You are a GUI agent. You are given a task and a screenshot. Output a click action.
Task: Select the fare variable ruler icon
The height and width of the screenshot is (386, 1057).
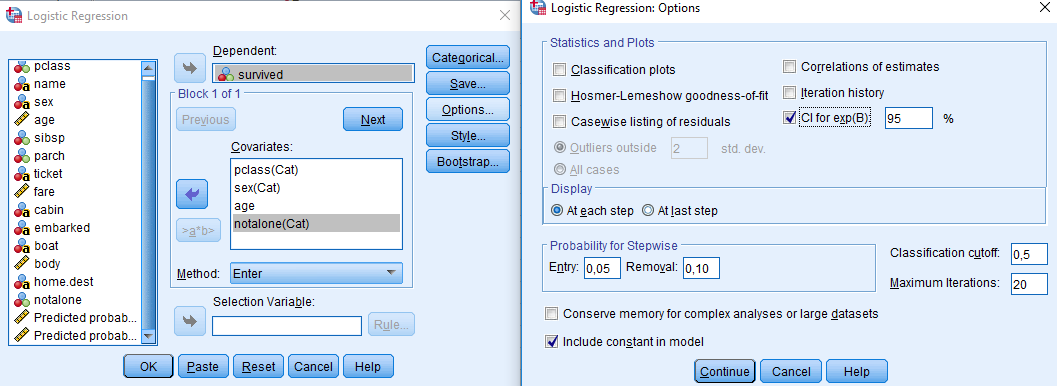[23, 191]
